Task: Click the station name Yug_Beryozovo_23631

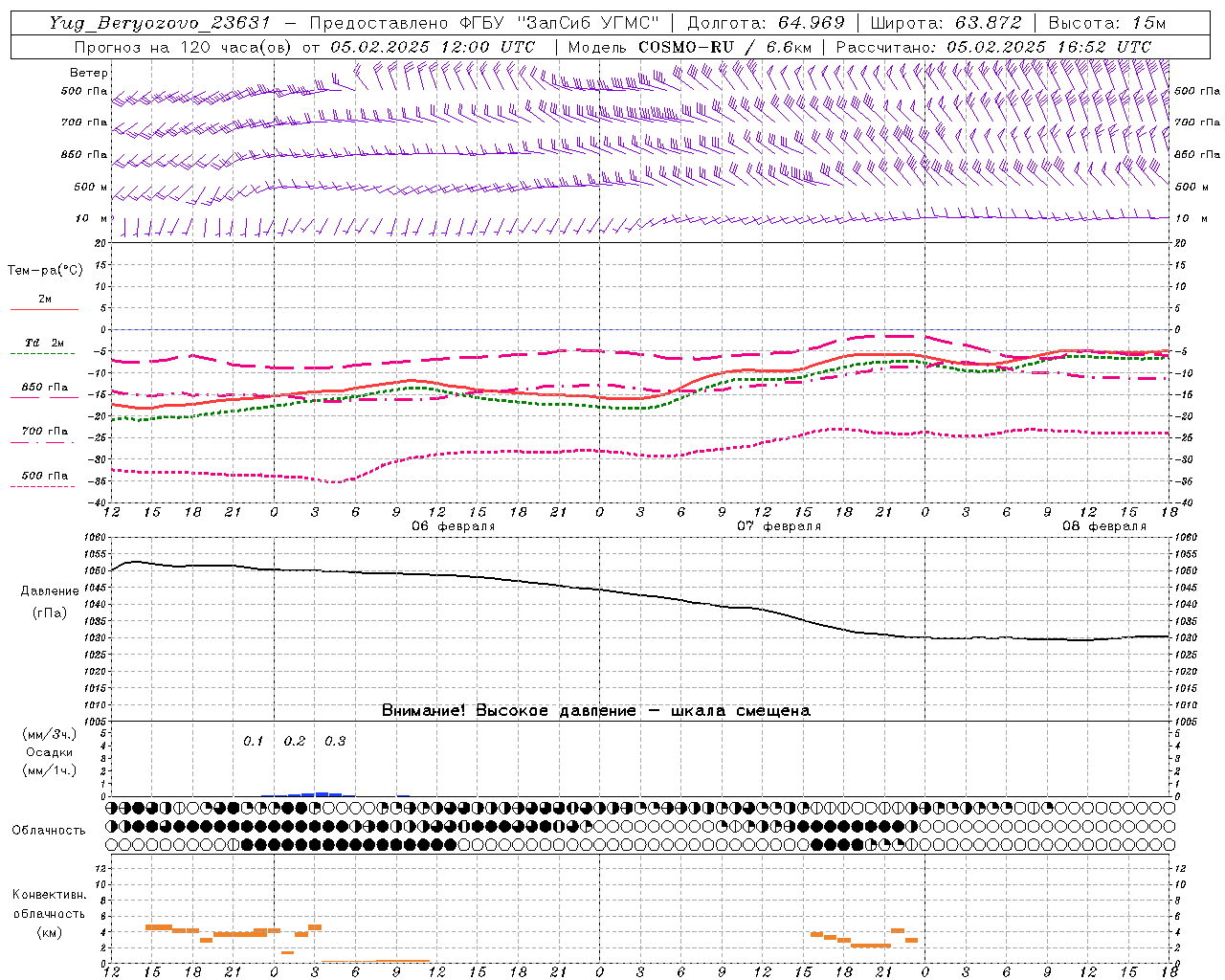Action: coord(160,23)
